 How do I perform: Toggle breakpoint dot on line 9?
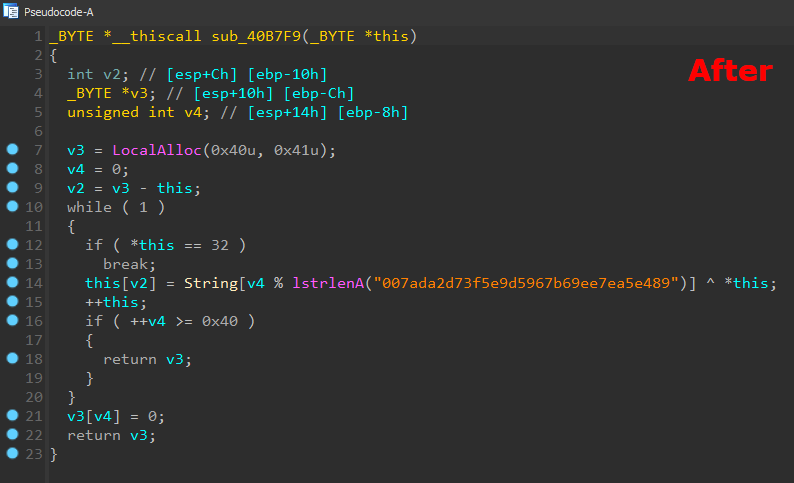13,187
